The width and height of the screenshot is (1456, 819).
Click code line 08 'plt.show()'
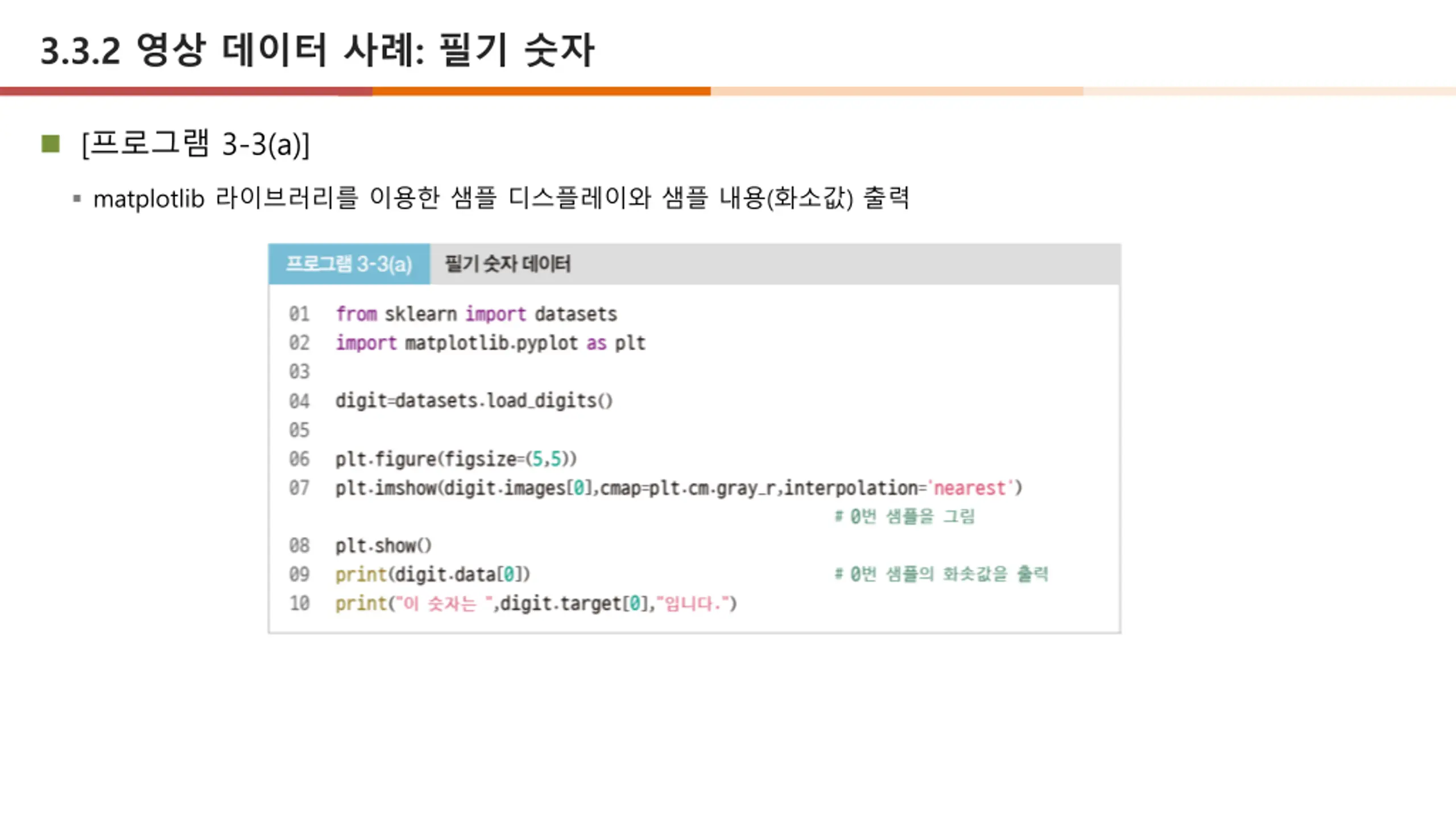click(383, 546)
